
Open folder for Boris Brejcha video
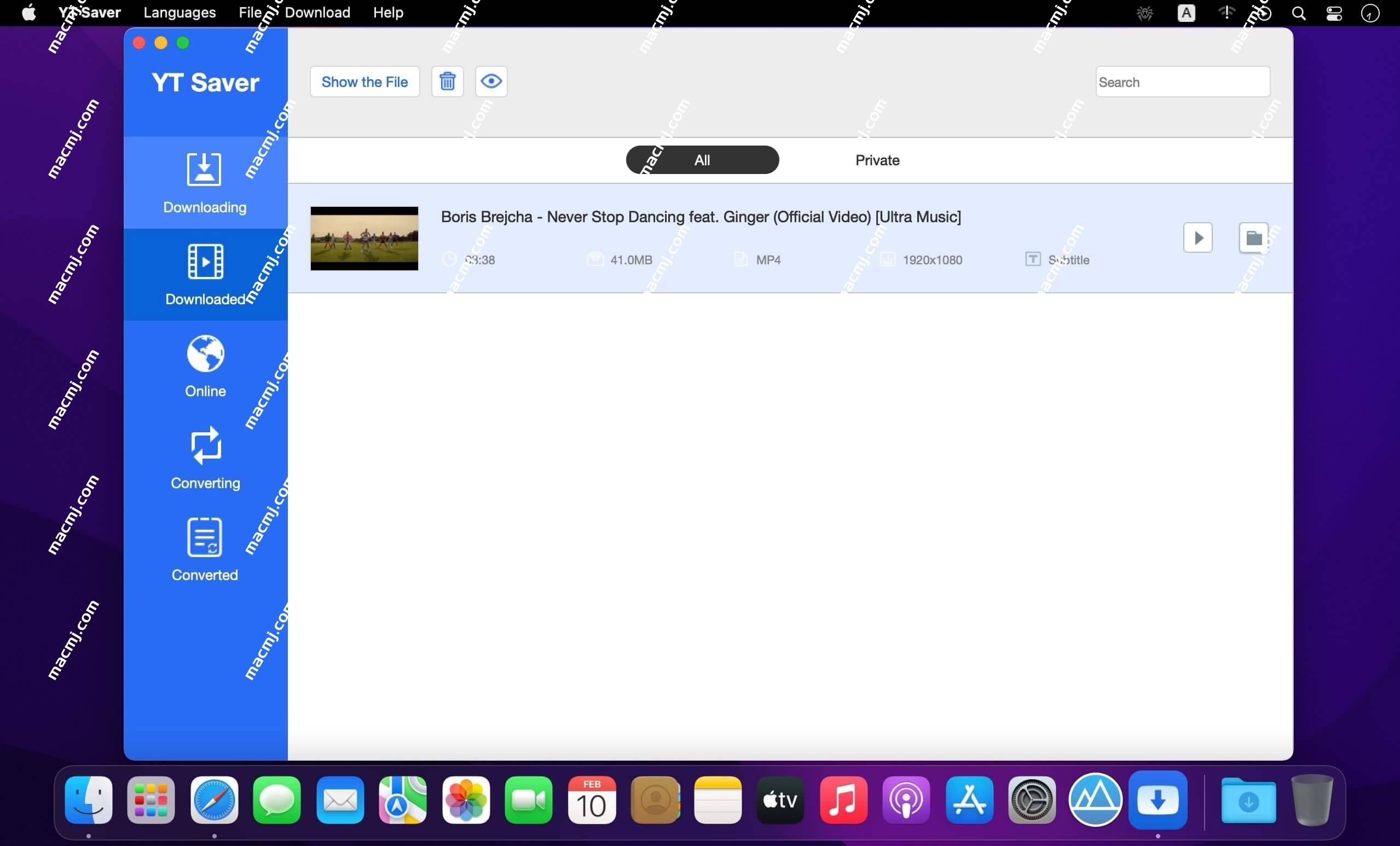click(x=1253, y=237)
